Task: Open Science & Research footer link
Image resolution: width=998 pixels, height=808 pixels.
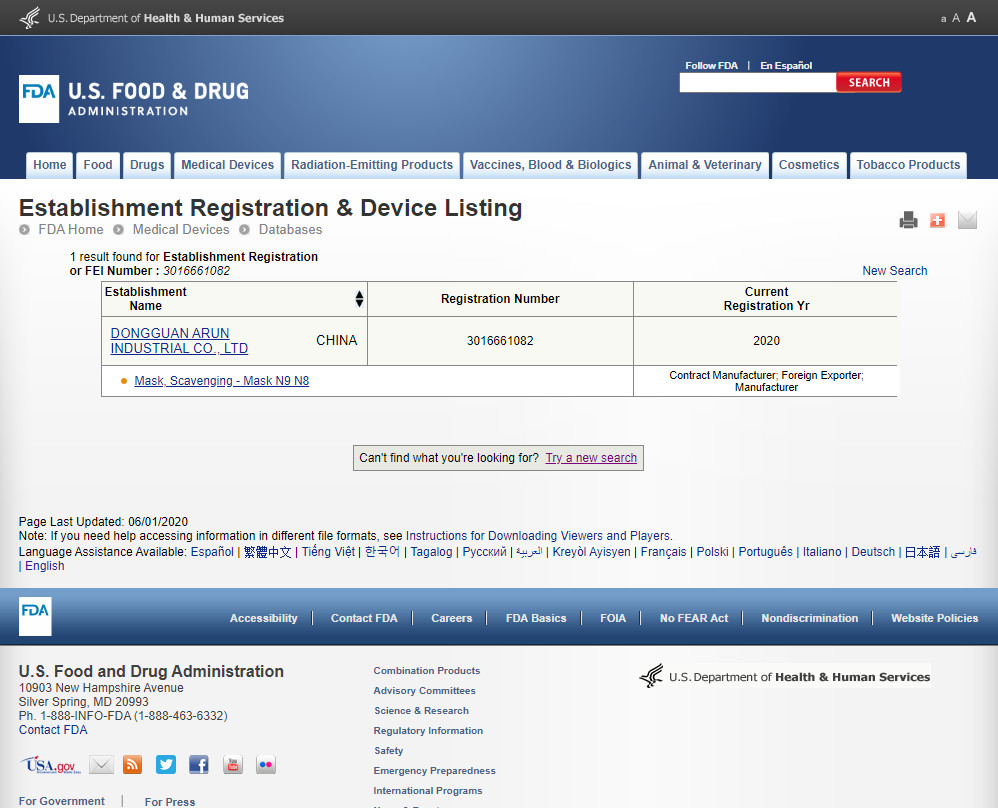Action: (x=421, y=711)
